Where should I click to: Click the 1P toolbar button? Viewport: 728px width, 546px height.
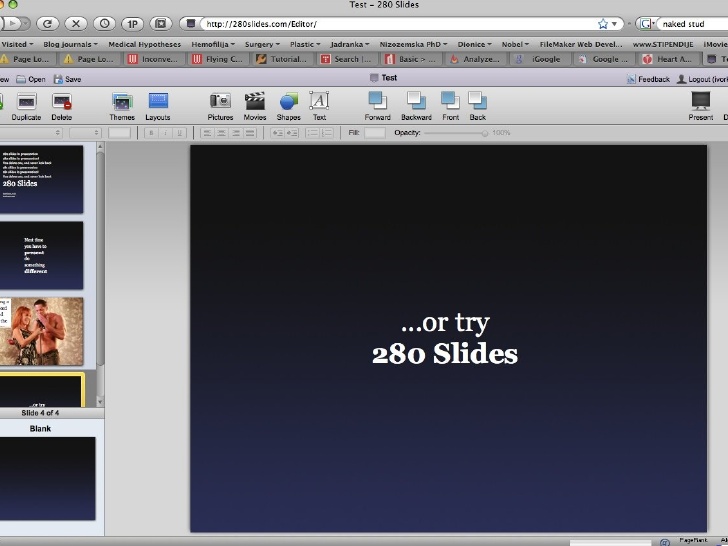tap(132, 24)
